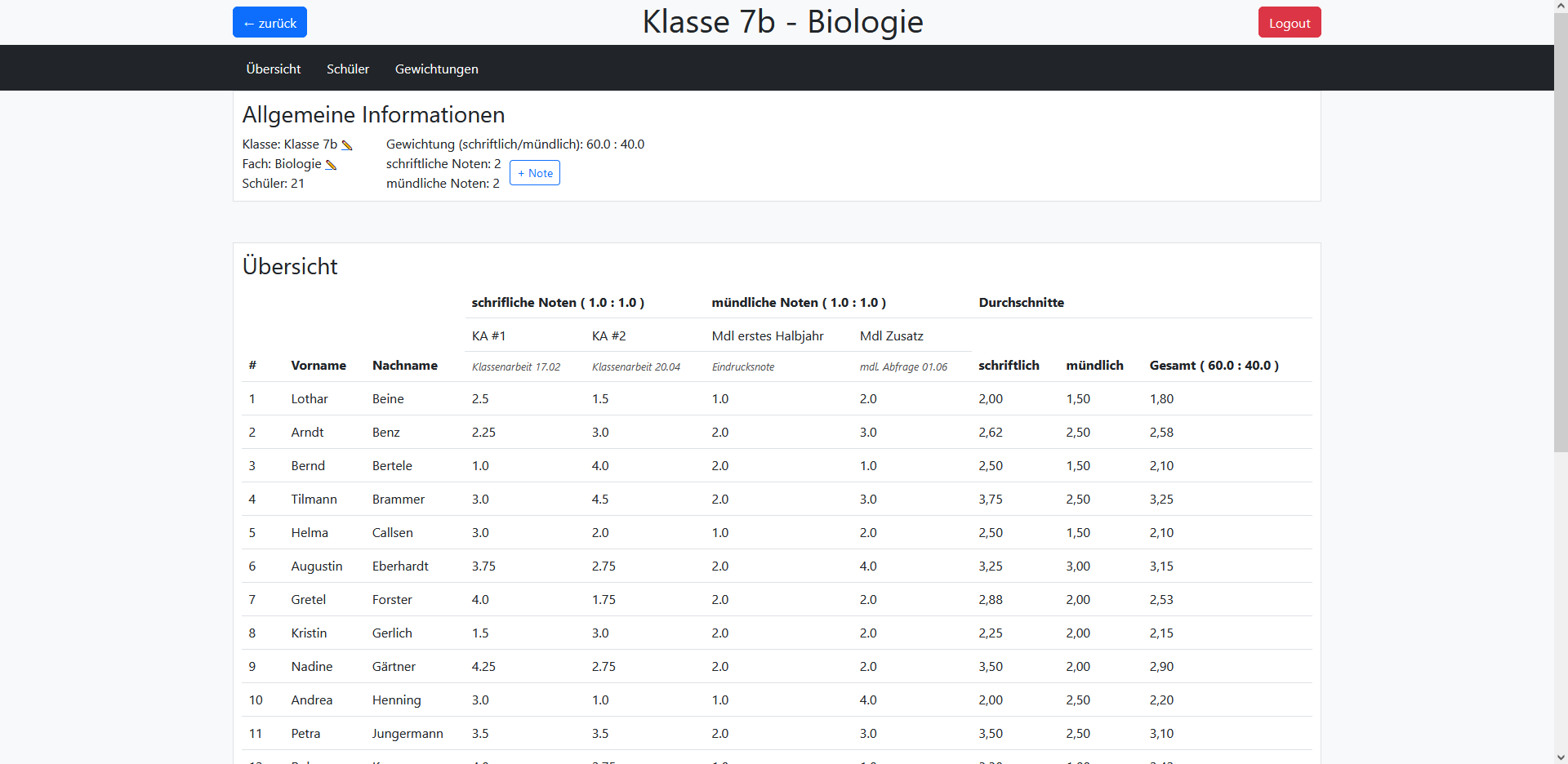Select the Übersicht menu item
This screenshot has width=1568, height=764.
tap(273, 69)
